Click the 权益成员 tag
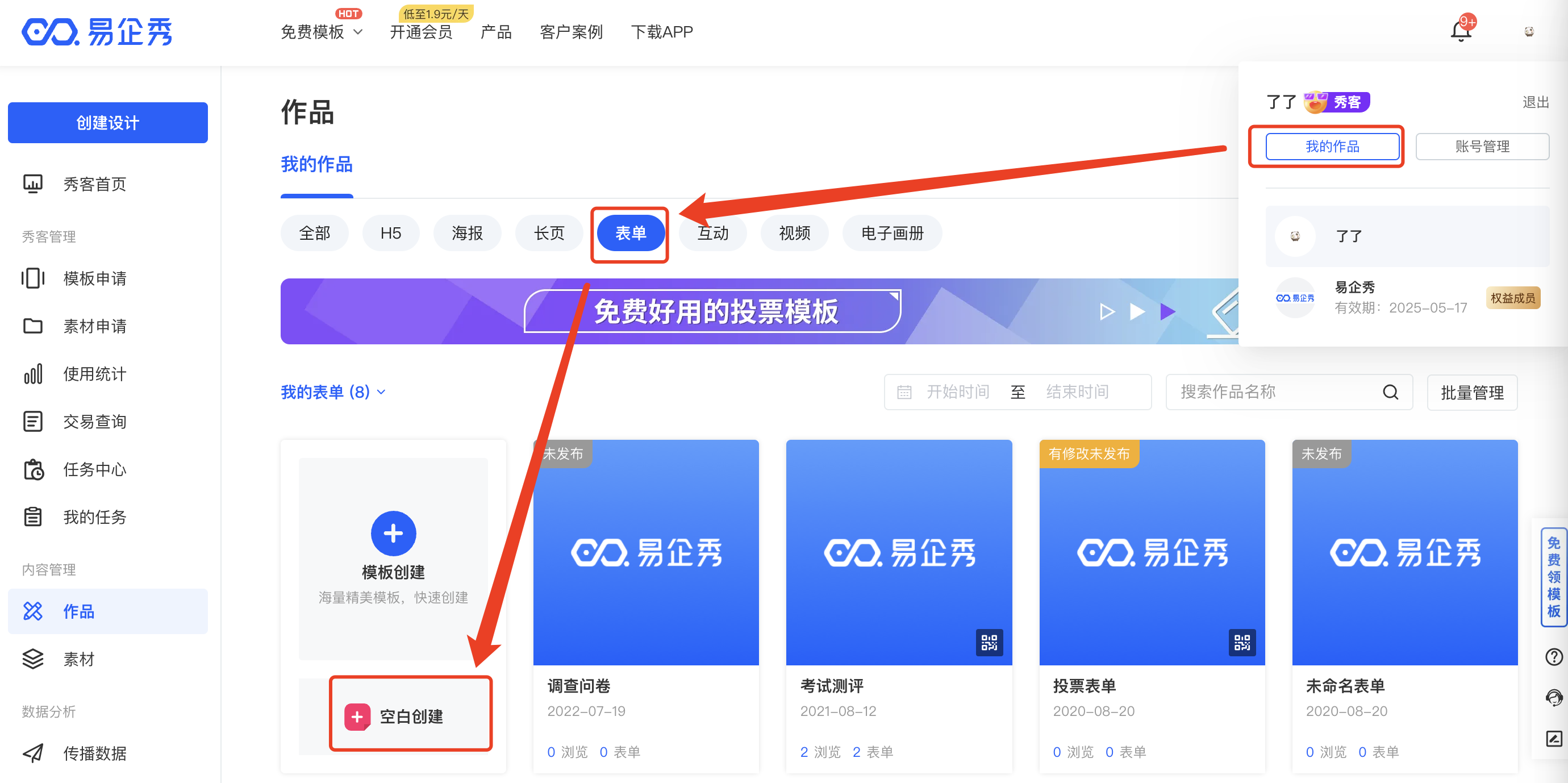 click(1512, 298)
